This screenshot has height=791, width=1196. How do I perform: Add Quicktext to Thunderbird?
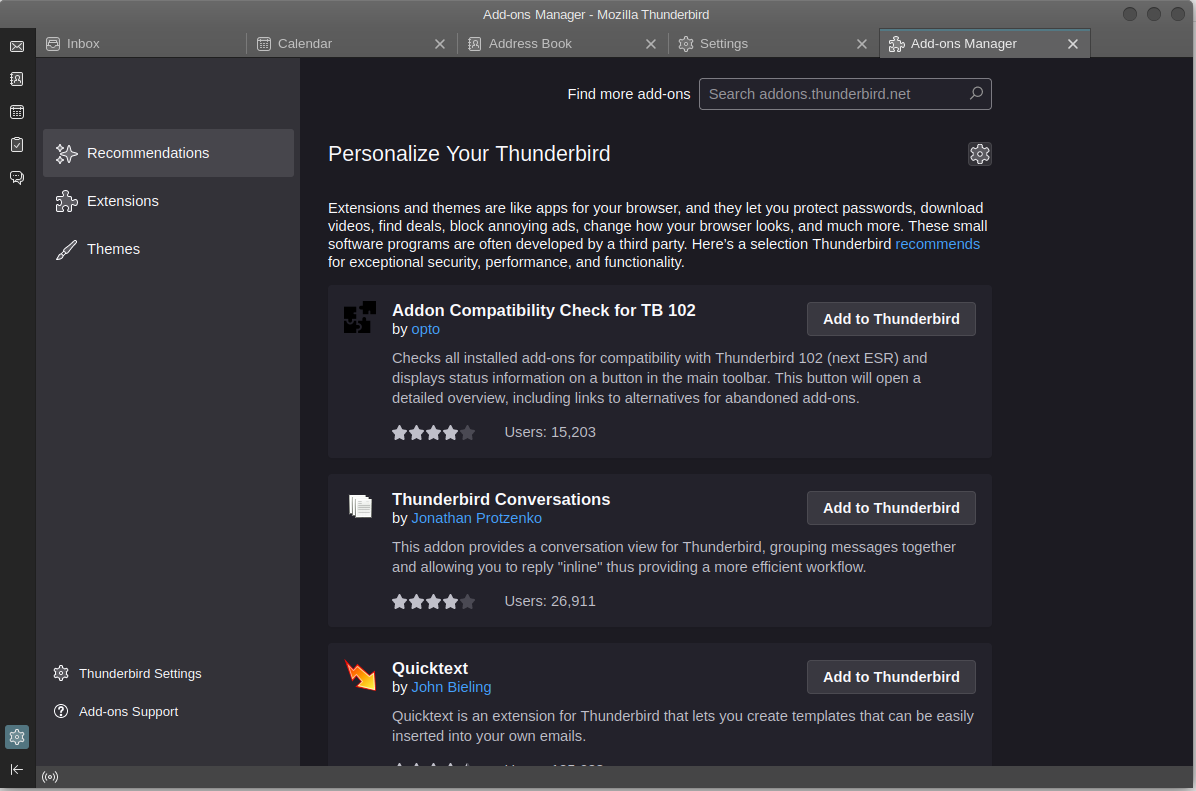tap(890, 677)
